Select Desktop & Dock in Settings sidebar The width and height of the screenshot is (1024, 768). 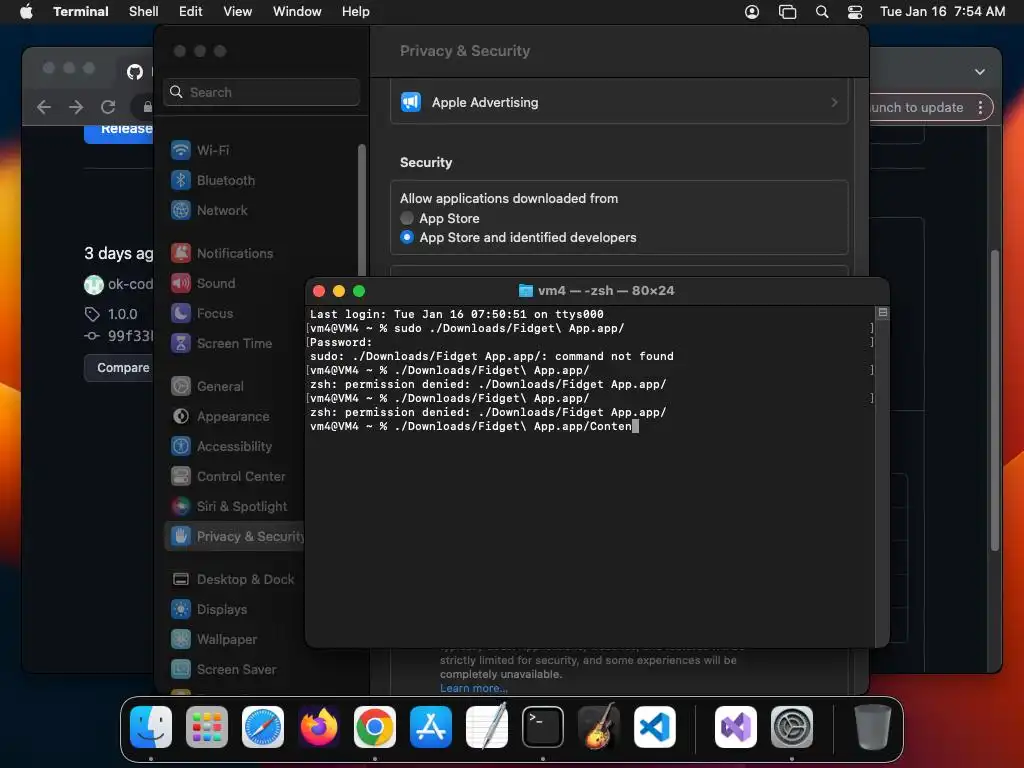235,580
